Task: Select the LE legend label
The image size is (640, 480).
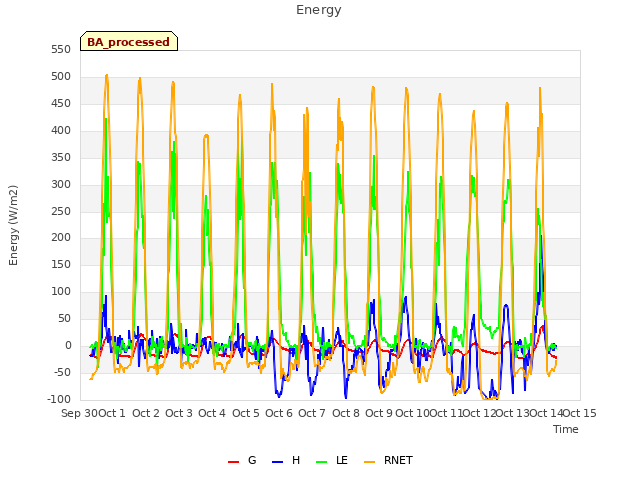Action: click(x=342, y=460)
